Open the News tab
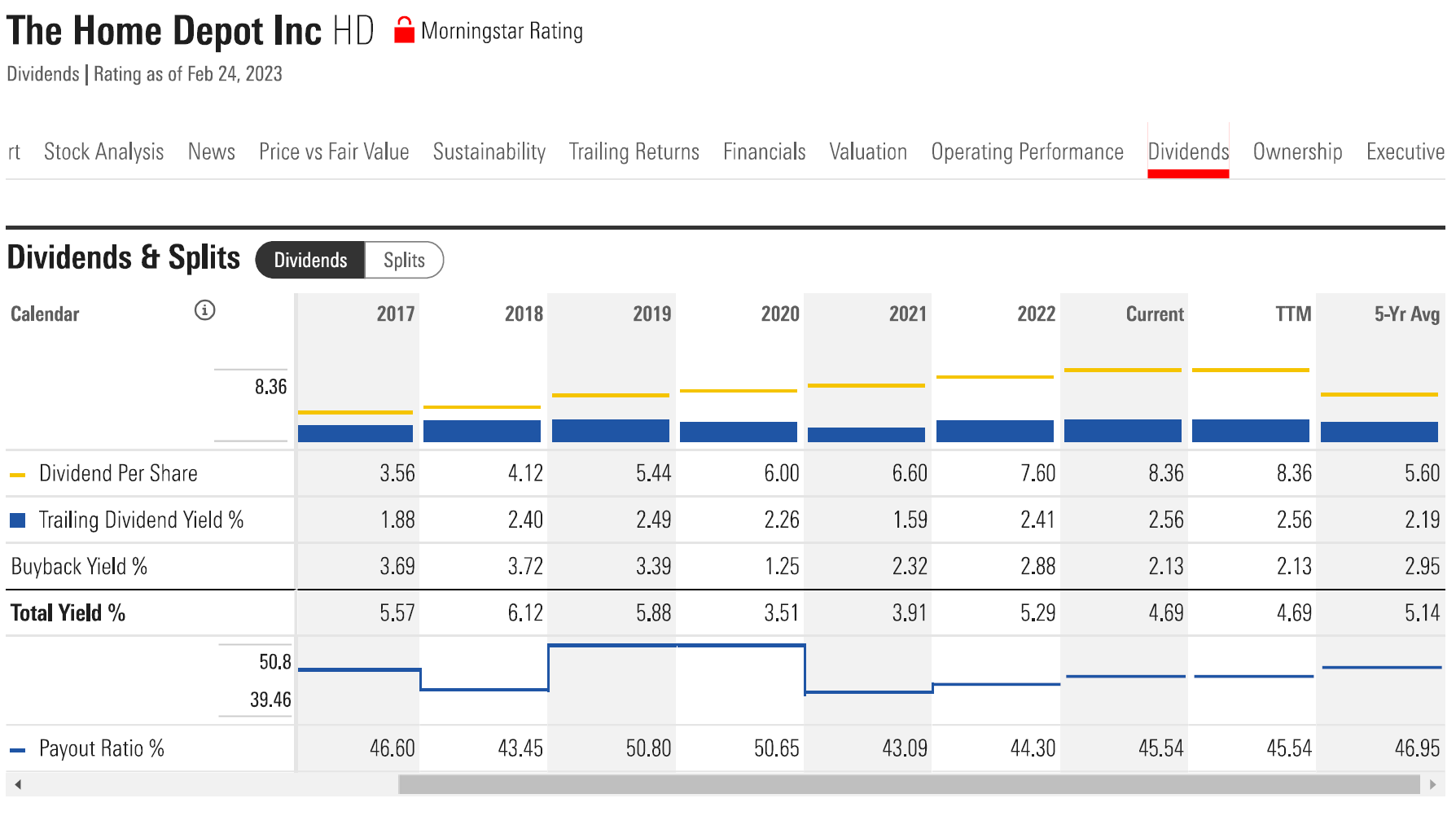This screenshot has height=816, width=1456. (x=212, y=151)
